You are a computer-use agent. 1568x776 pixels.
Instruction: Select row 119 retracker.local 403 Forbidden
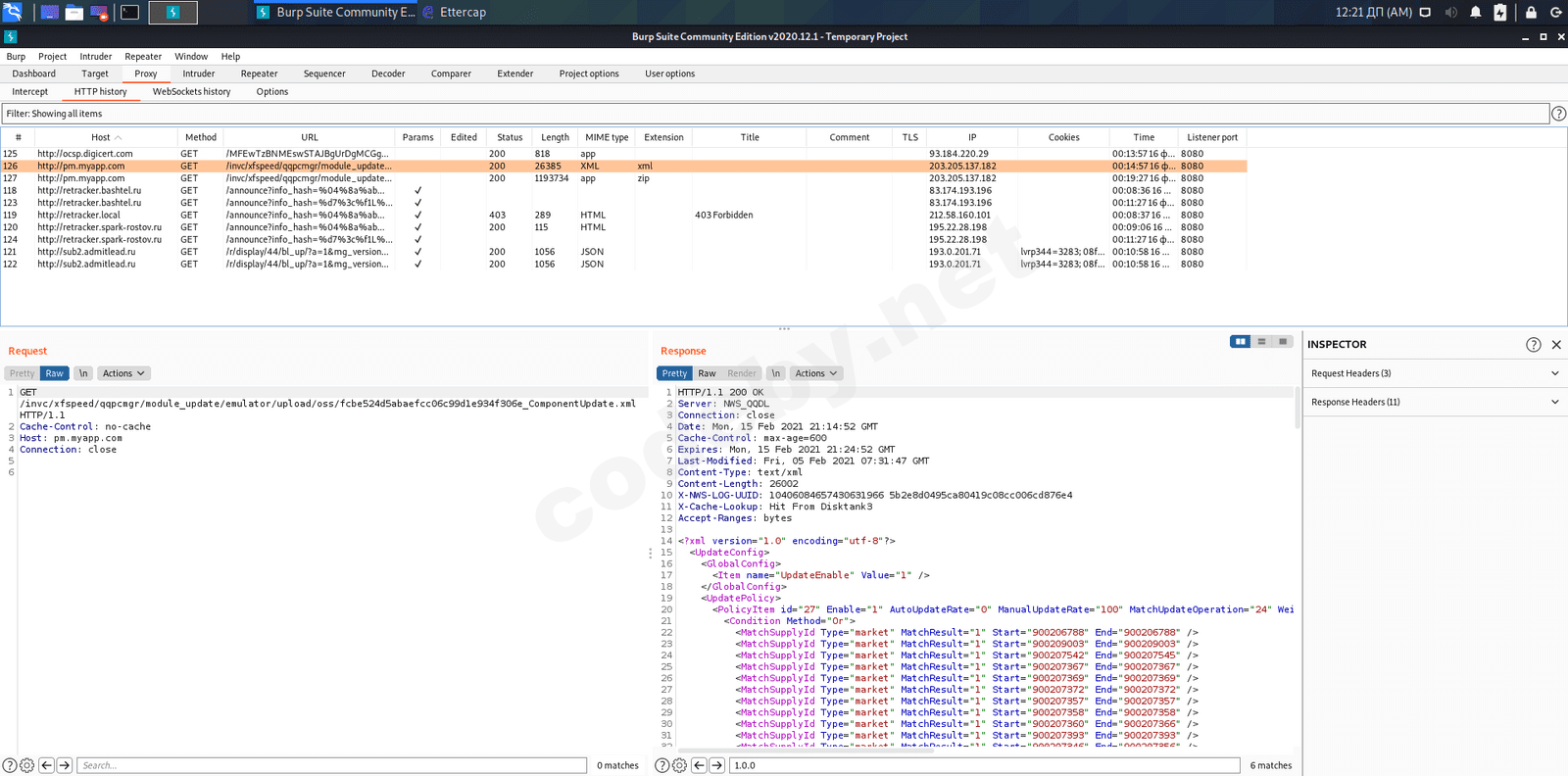[x=623, y=215]
